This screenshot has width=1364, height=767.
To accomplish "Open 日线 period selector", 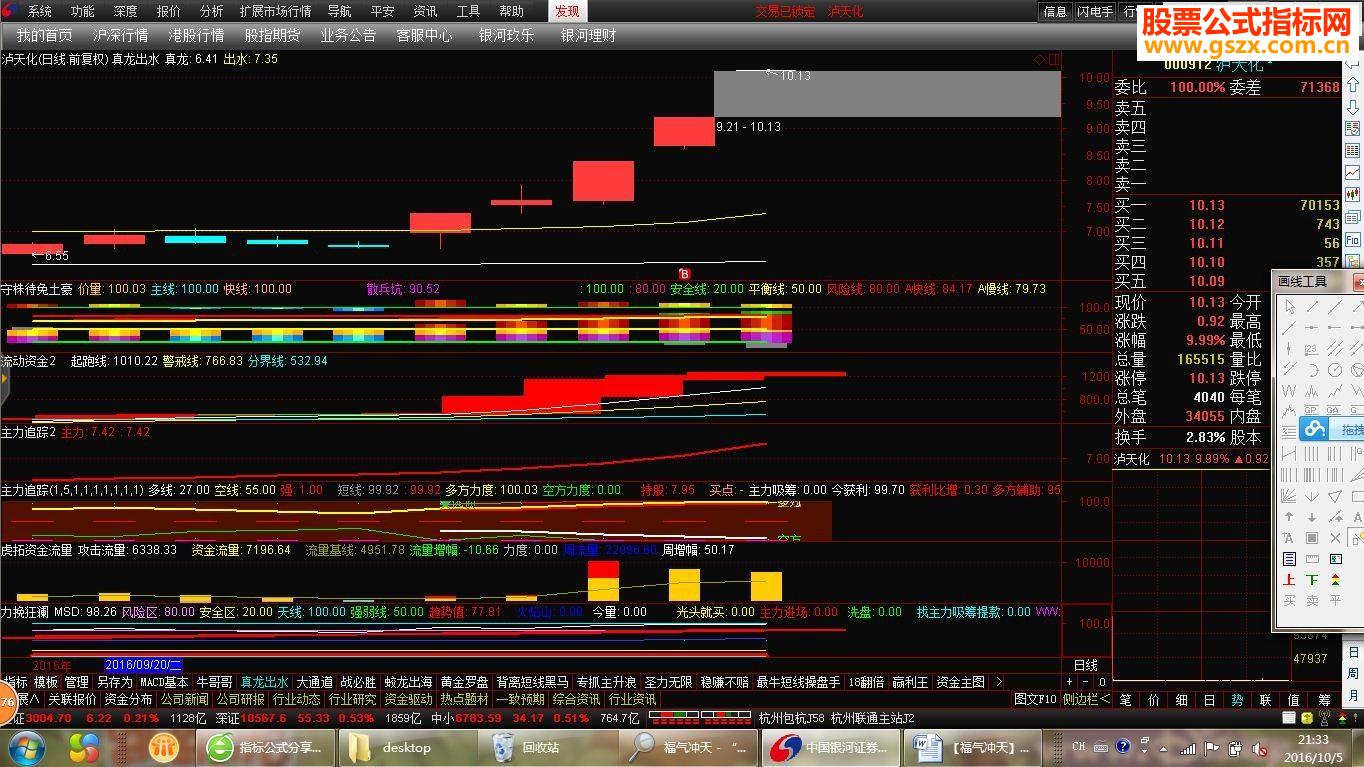I will click(x=1086, y=665).
